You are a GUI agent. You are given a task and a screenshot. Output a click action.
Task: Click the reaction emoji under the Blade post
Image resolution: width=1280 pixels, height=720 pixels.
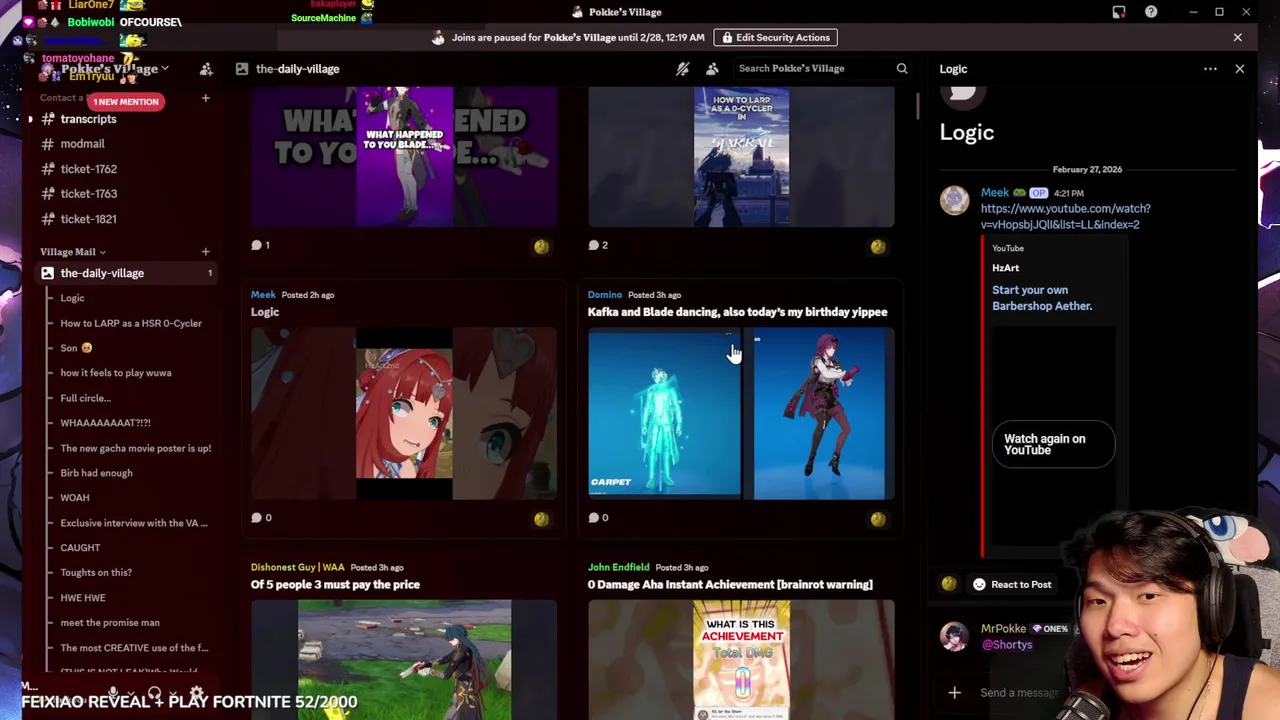541,246
